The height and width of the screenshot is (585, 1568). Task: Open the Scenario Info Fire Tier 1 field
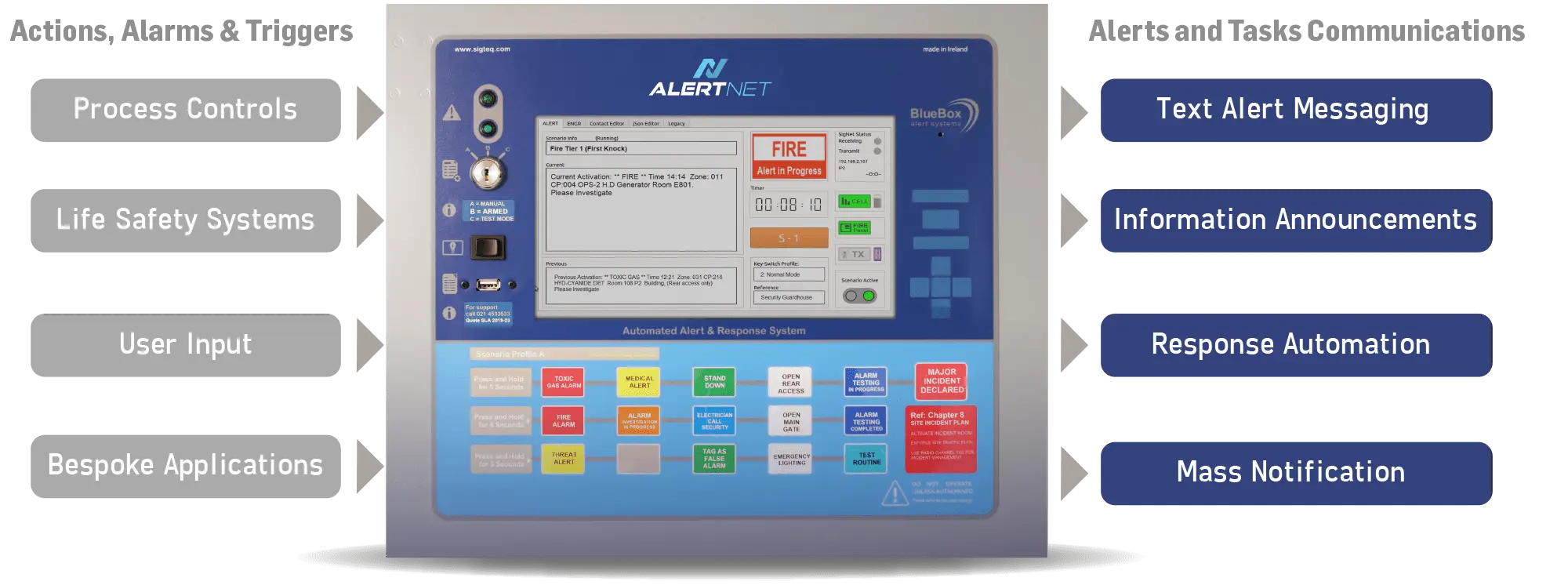[x=641, y=148]
